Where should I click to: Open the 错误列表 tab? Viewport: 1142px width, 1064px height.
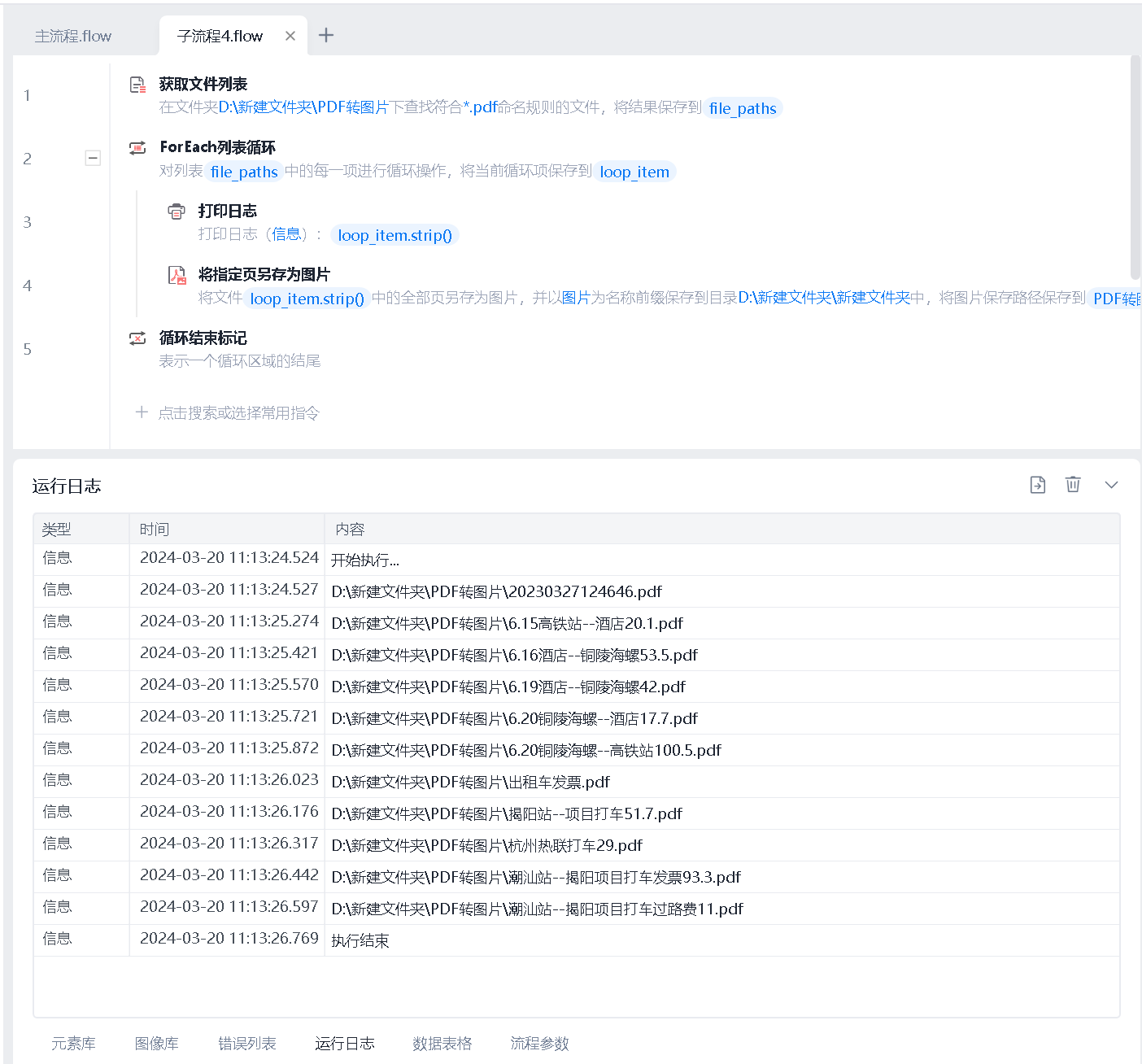[246, 1043]
